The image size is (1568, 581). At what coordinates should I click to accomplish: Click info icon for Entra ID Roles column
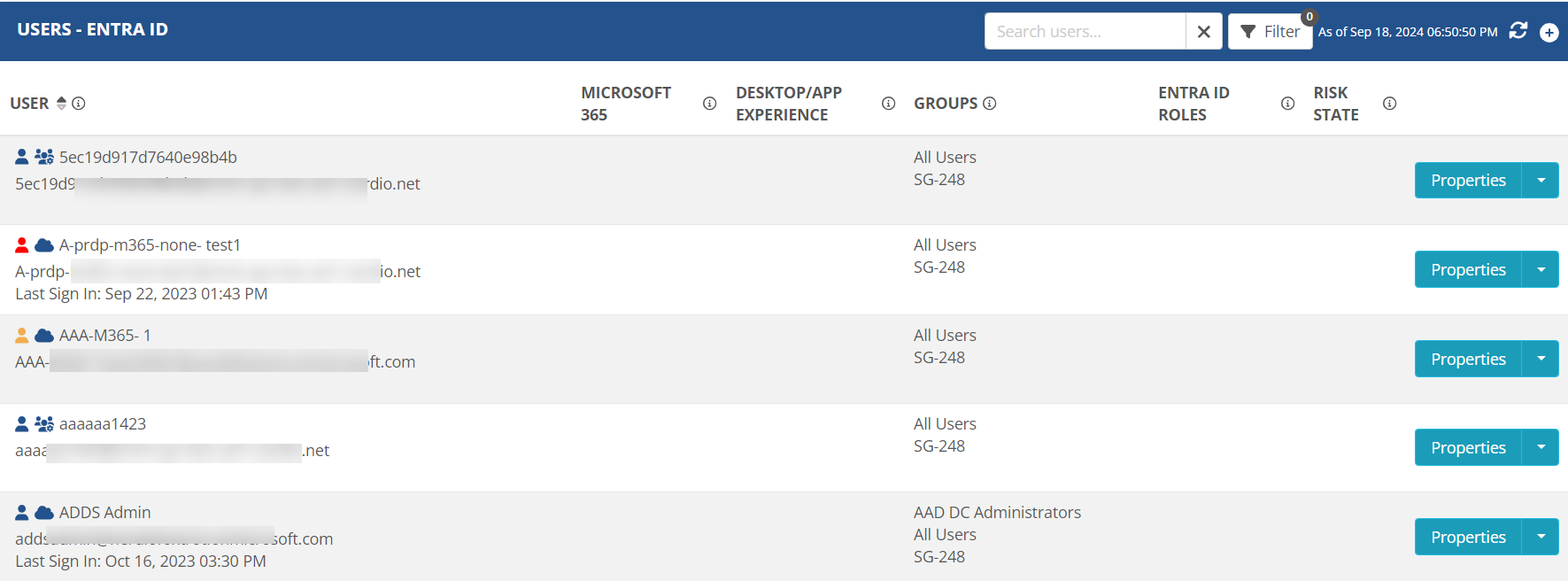click(x=1288, y=104)
